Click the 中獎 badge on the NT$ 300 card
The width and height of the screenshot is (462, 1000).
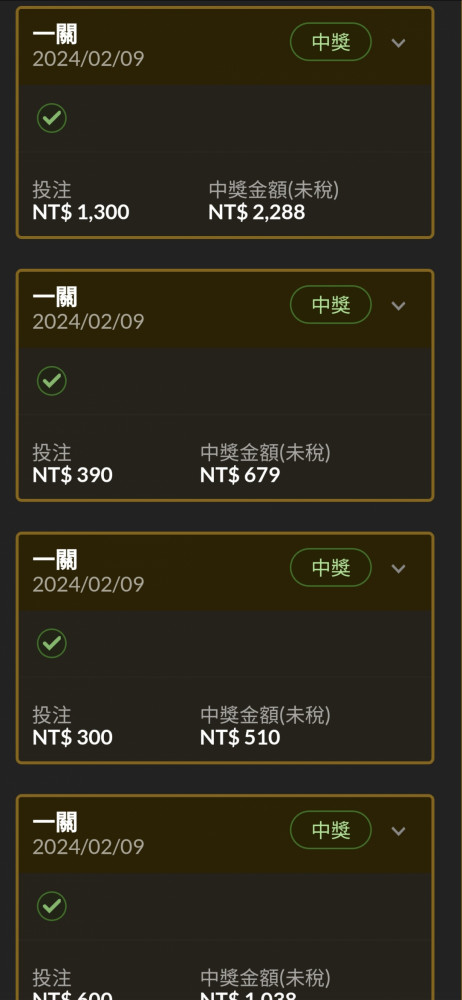coord(331,568)
